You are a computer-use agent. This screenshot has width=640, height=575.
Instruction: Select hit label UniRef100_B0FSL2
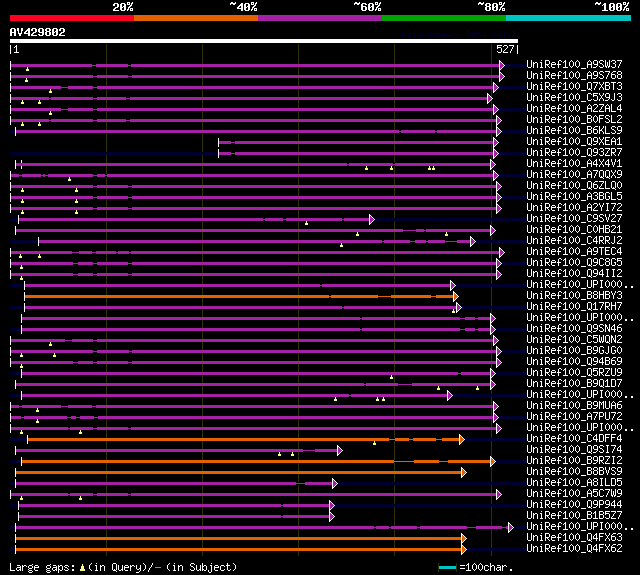coord(574,120)
